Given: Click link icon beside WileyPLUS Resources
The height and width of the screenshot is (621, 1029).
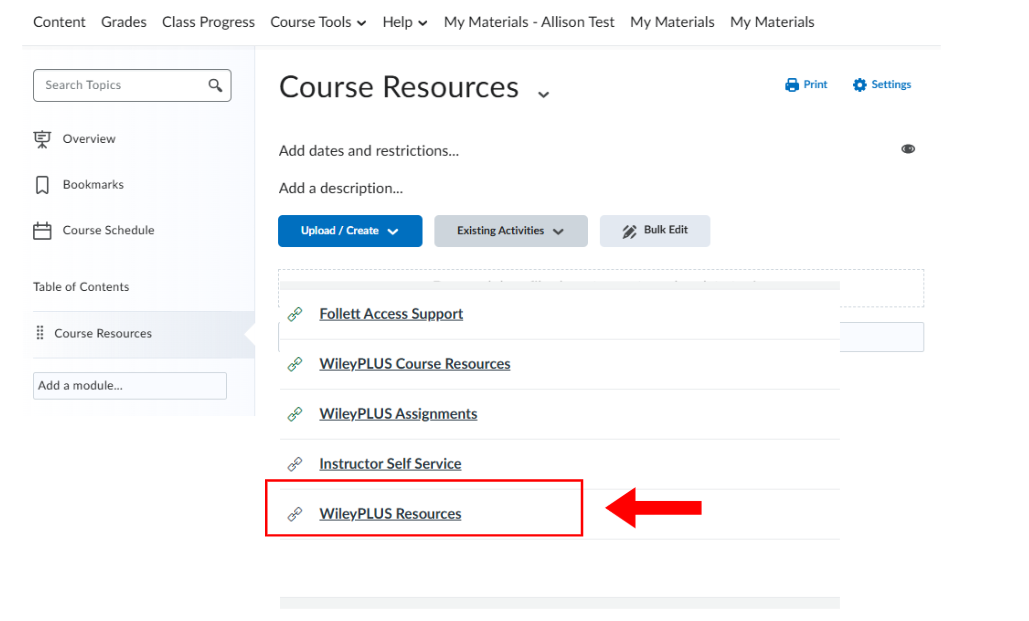Looking at the screenshot, I should (x=295, y=514).
